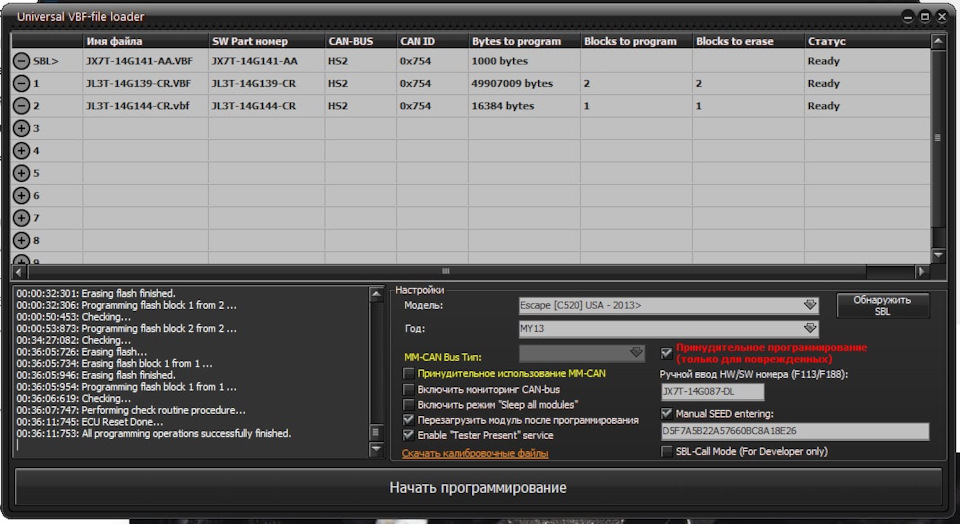Toggle reboot module after programming checkbox
Image resolution: width=960 pixels, height=524 pixels.
(408, 420)
